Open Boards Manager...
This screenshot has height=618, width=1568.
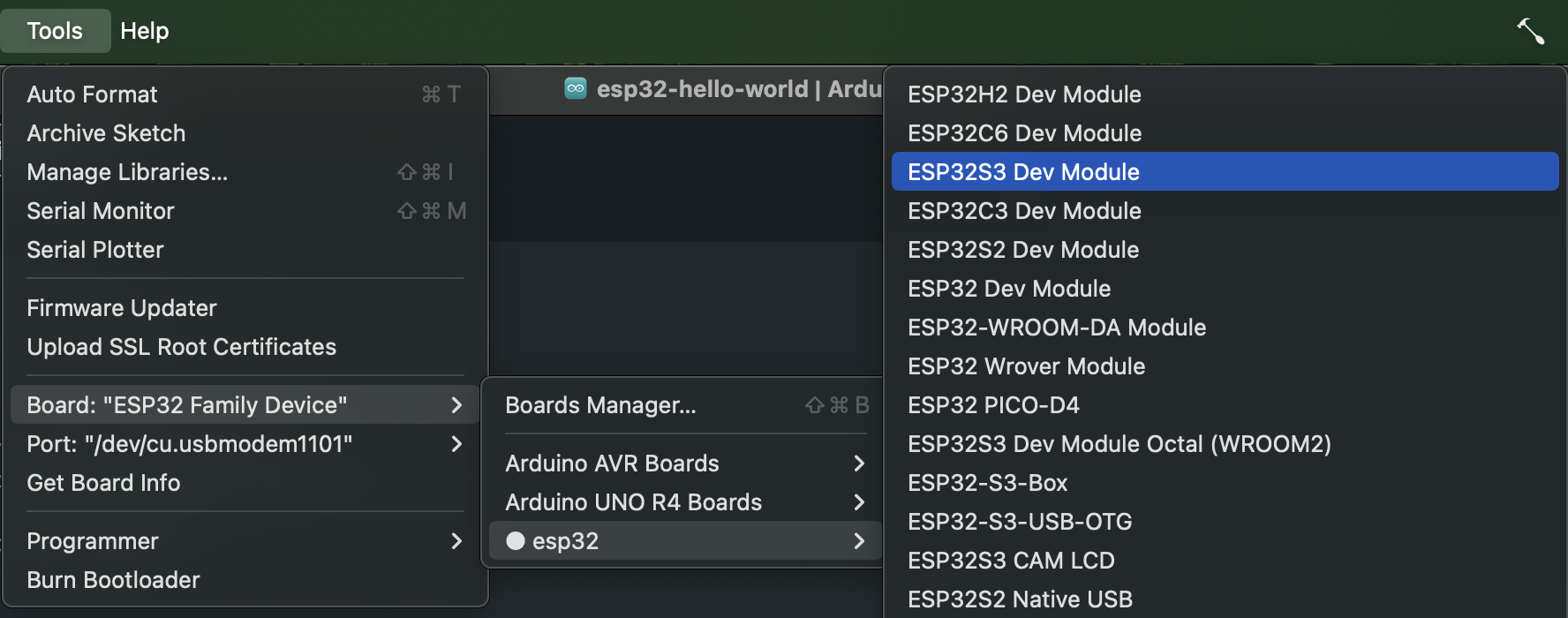[x=686, y=405]
